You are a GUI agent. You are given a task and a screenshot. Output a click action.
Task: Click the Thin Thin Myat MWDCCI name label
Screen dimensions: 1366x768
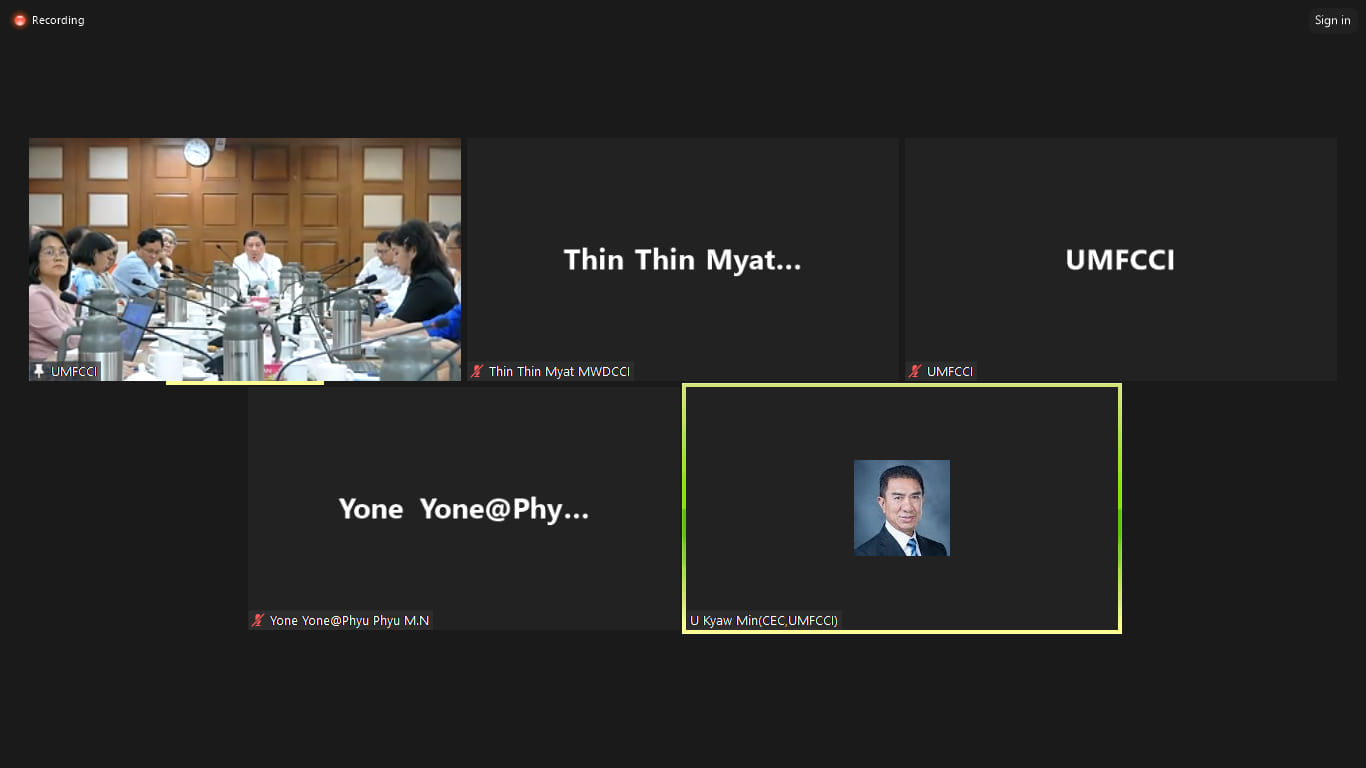point(559,372)
